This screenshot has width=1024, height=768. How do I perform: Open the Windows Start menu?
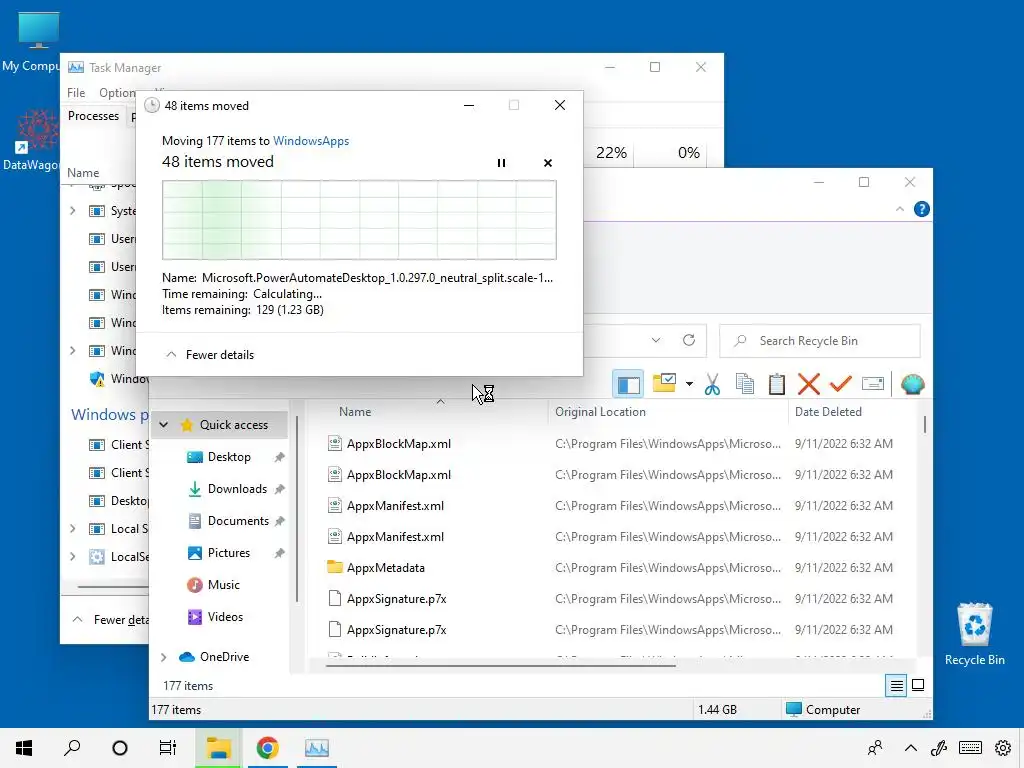[x=24, y=748]
